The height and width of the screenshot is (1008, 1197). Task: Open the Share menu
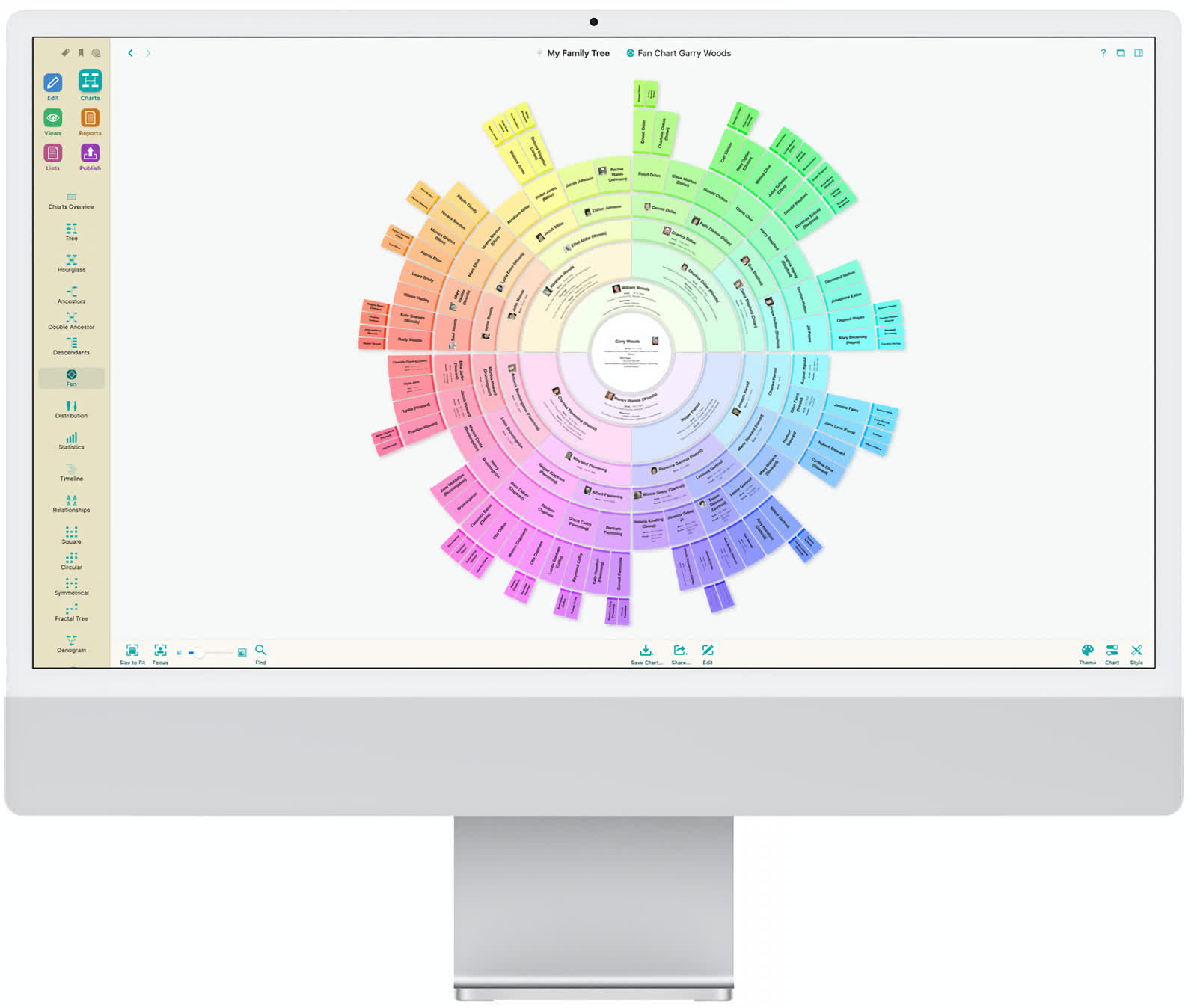pos(680,654)
